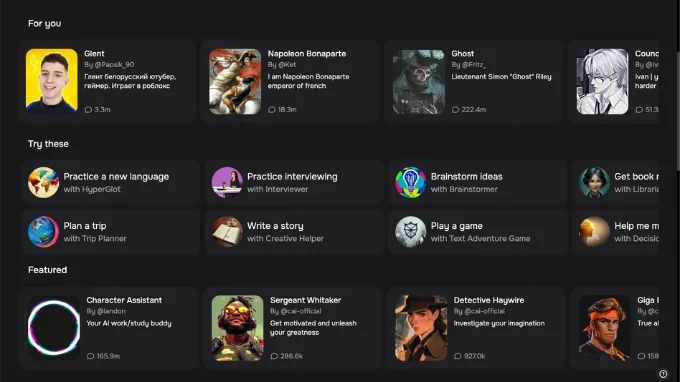This screenshot has height=382, width=680.
Task: Click Ghost title text
Action: 463,54
